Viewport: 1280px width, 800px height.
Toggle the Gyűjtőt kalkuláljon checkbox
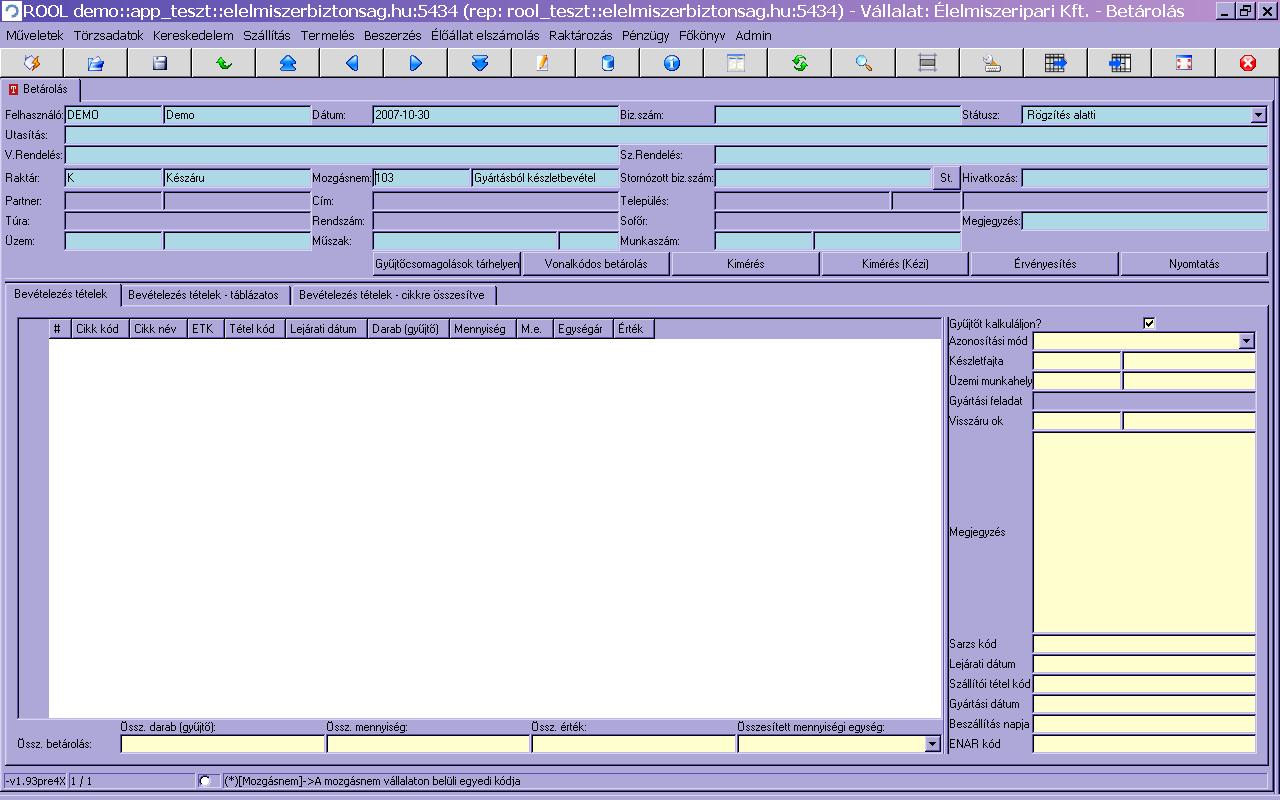[x=1149, y=323]
